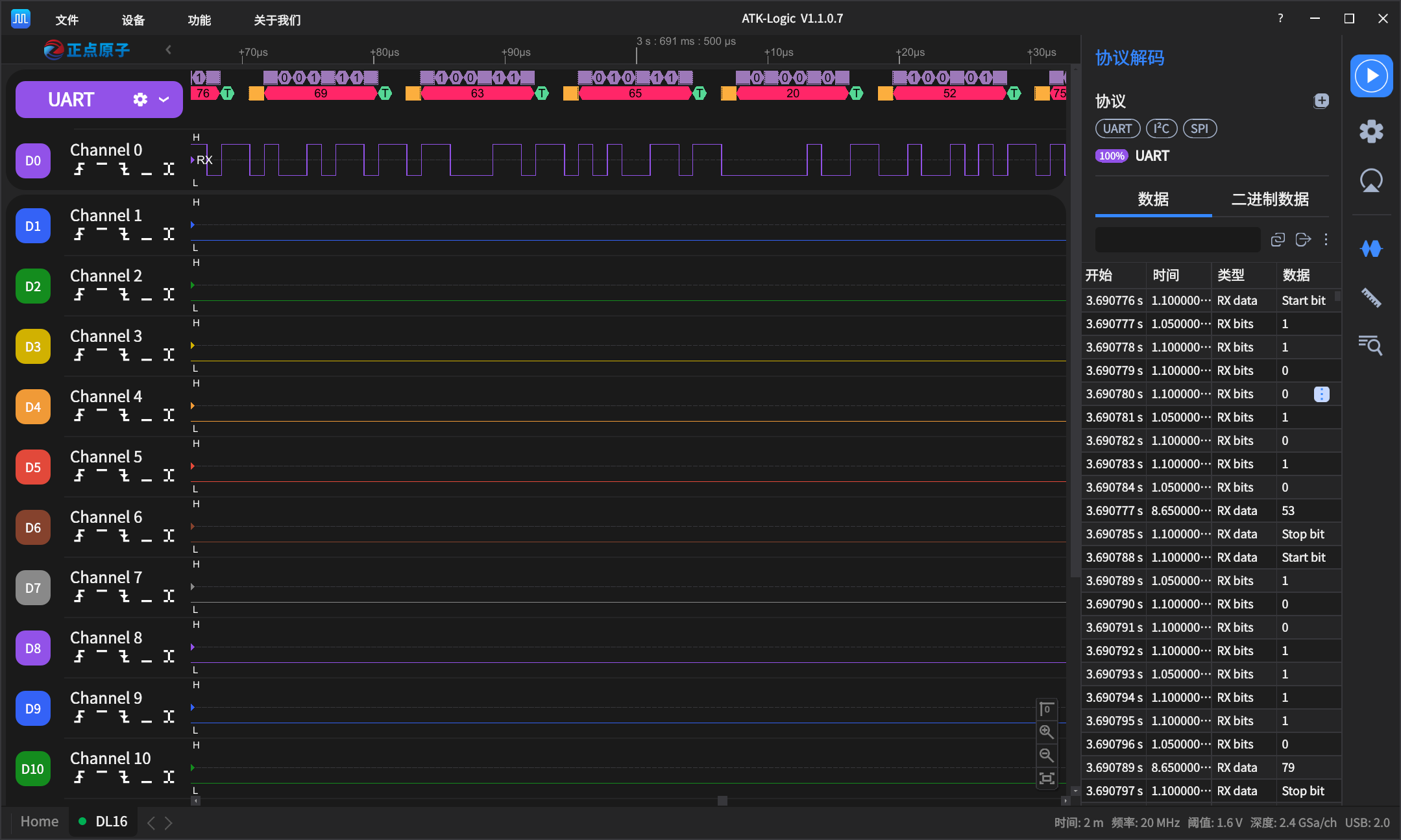Collapse the channel panel with left chevron

point(168,49)
